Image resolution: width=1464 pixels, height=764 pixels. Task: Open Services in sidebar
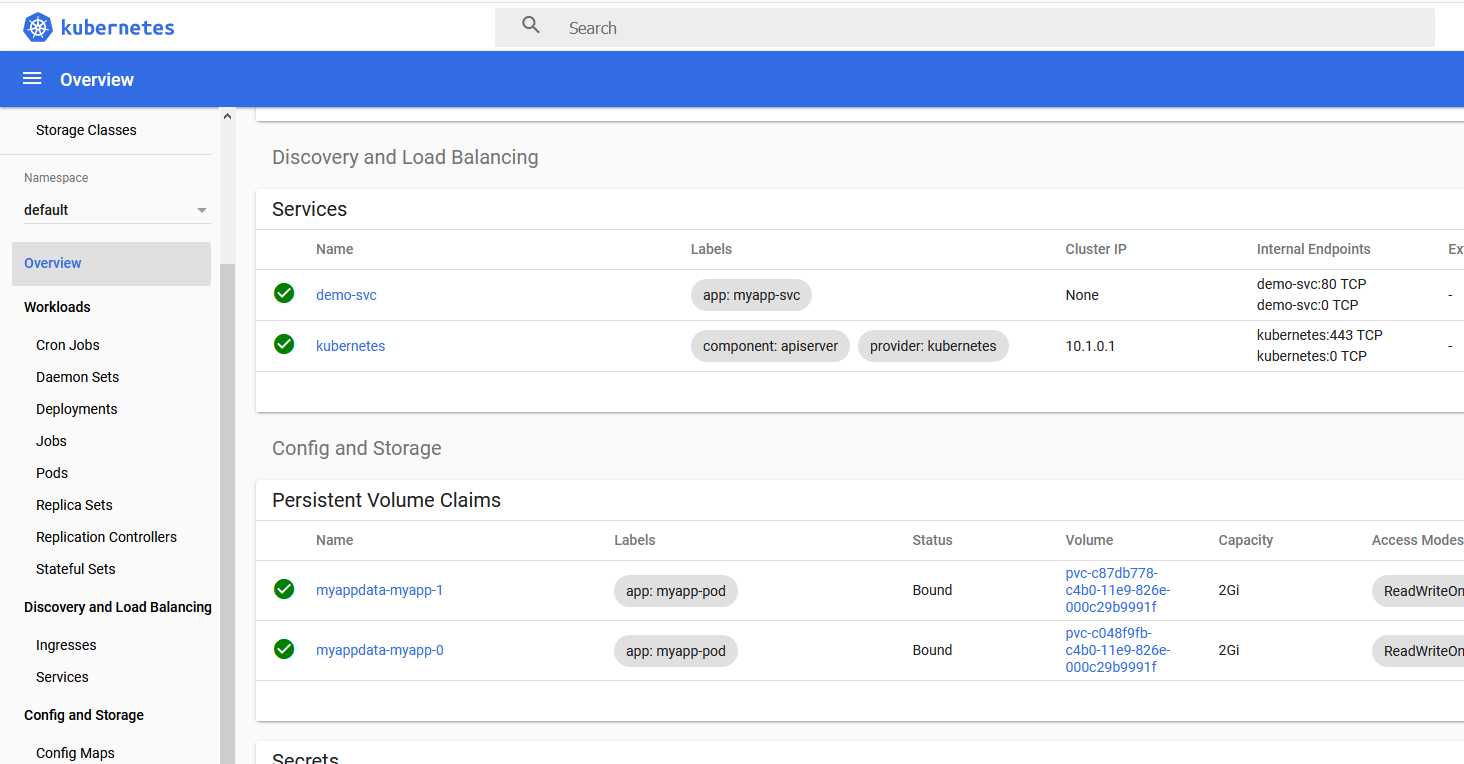tap(62, 677)
